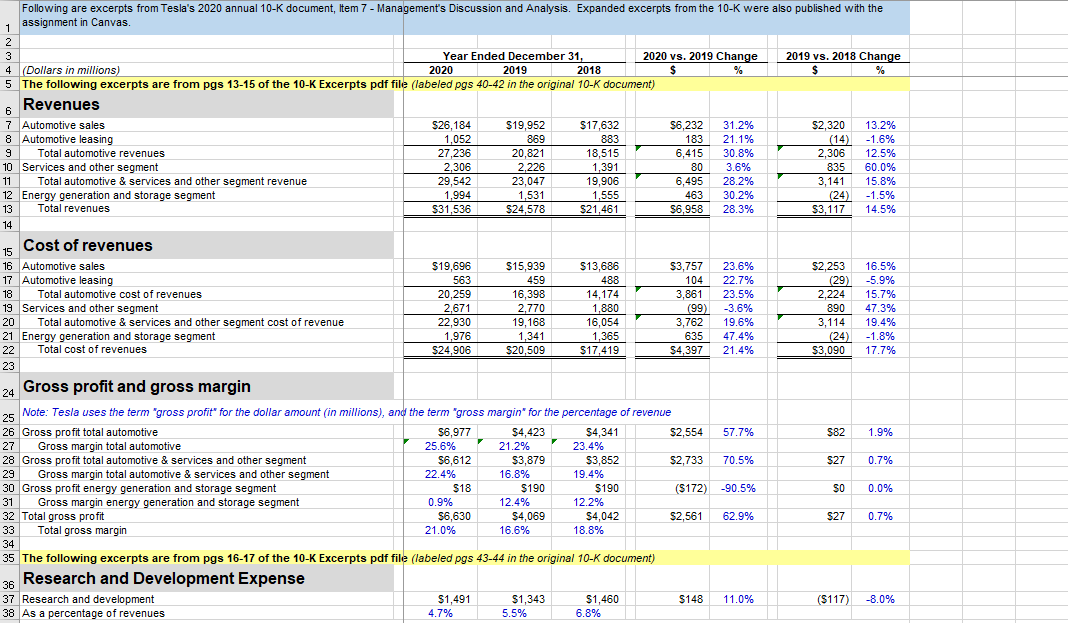Select the yellow note about pgs 13-15 excerpts
The width and height of the screenshot is (1068, 623).
coord(200,83)
